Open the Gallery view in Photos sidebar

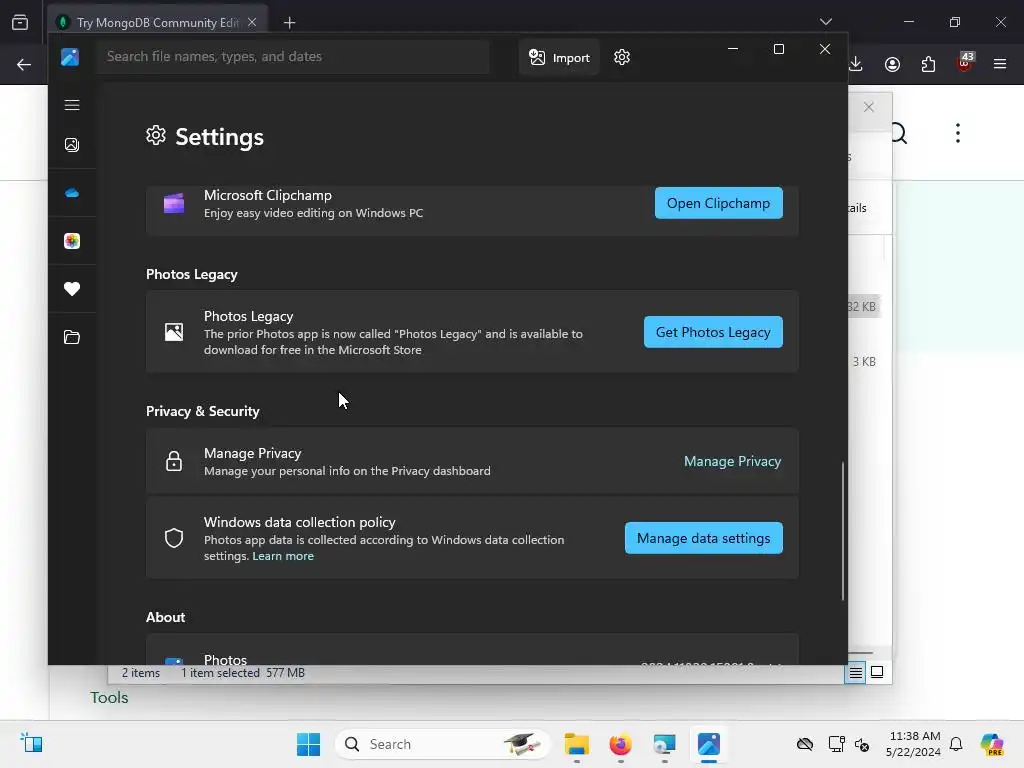pyautogui.click(x=72, y=145)
